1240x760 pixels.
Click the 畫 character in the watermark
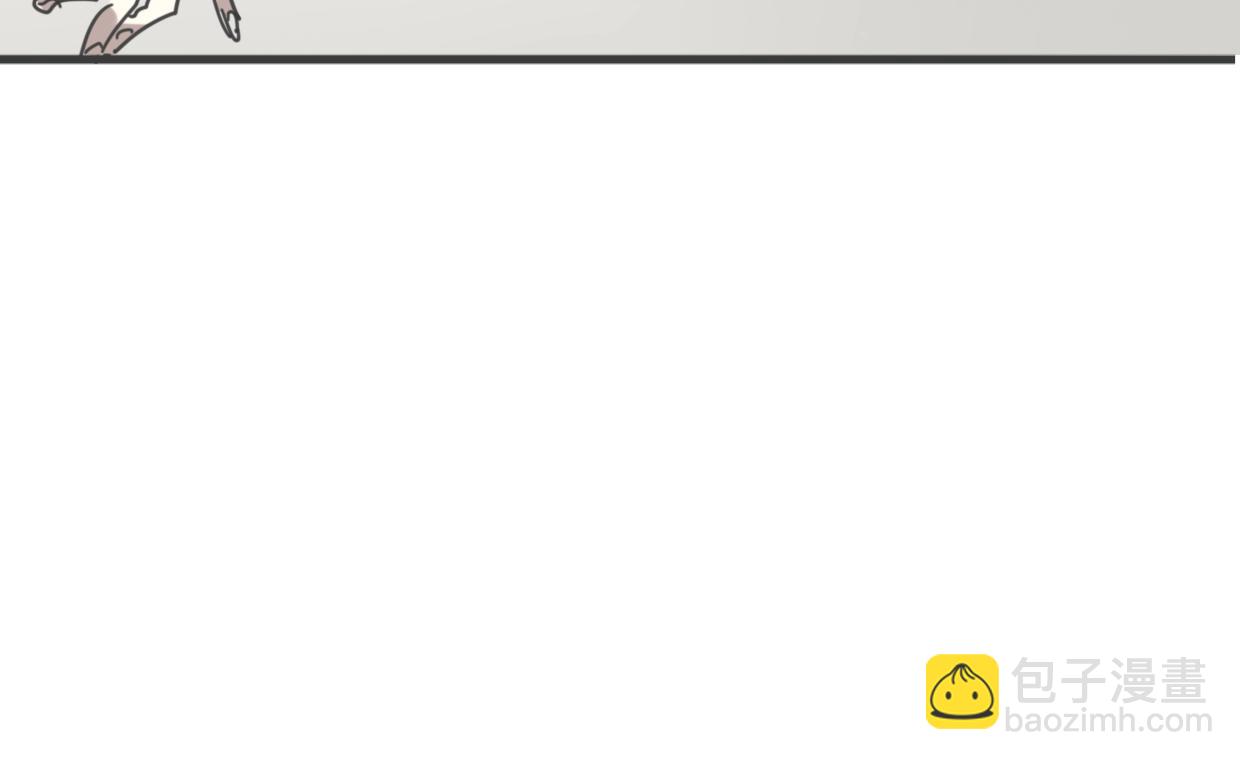tap(1184, 681)
